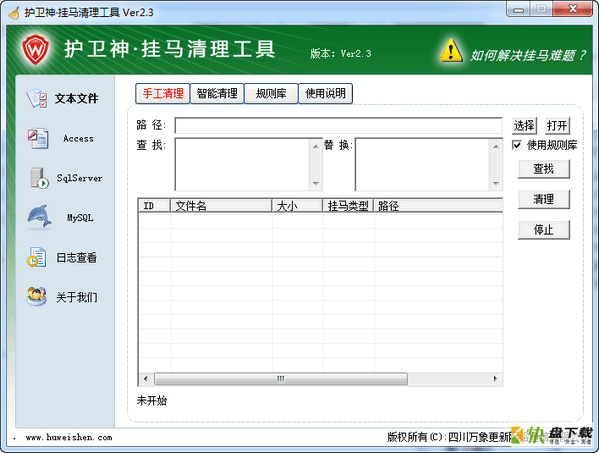This screenshot has height=453, width=599.
Task: Open the 关于我们 people icon
Action: (37, 297)
